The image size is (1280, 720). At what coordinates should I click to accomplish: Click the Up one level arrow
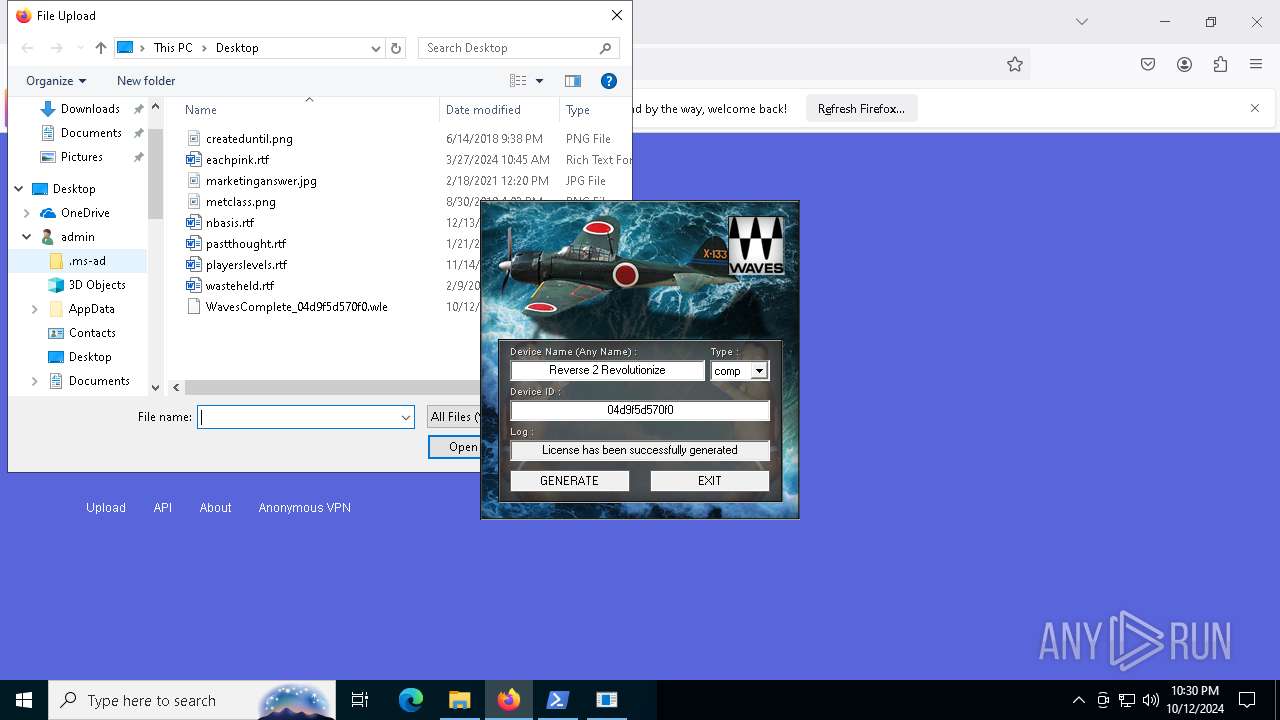pyautogui.click(x=100, y=48)
